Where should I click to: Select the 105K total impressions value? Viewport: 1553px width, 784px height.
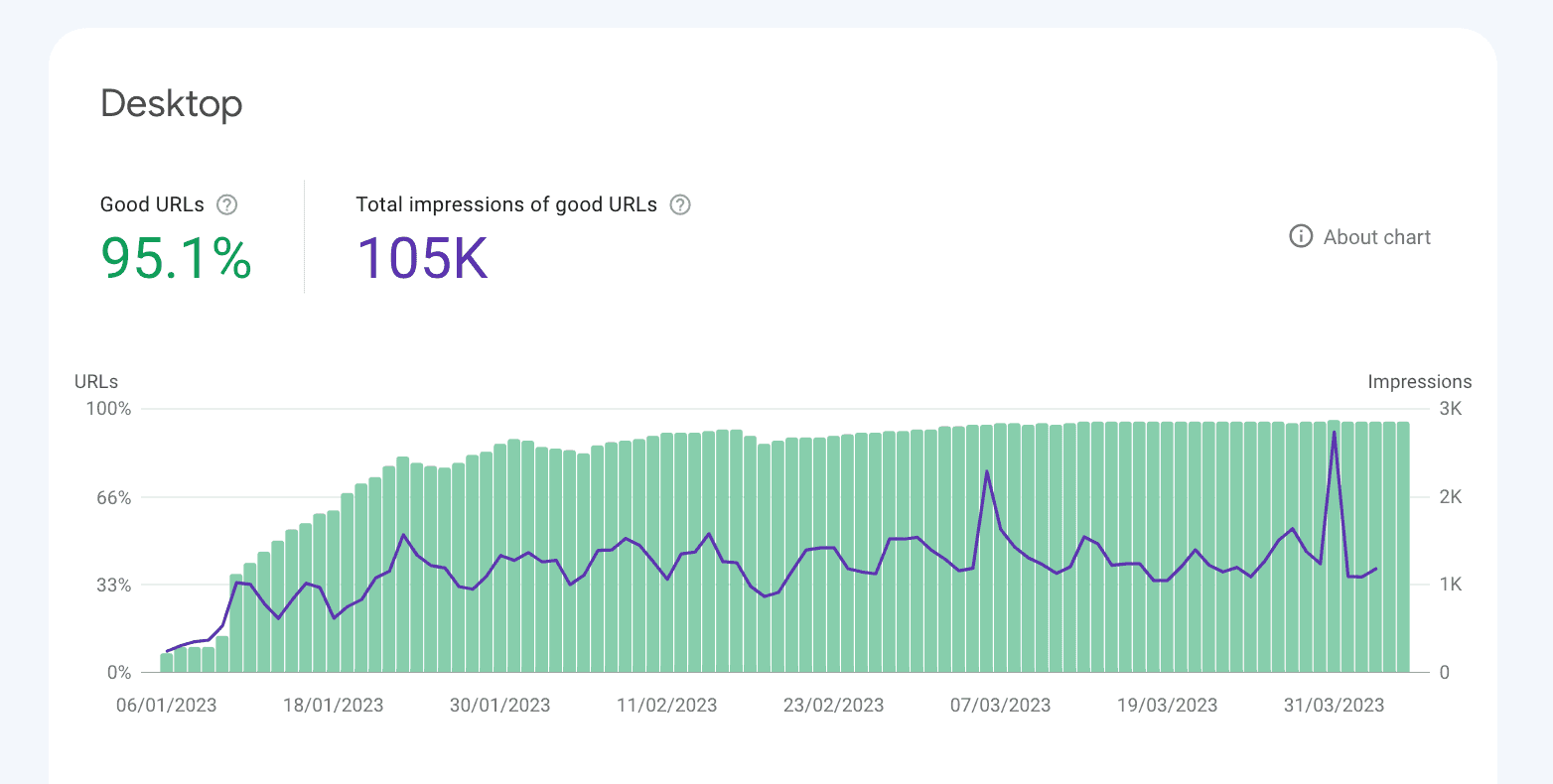click(422, 257)
